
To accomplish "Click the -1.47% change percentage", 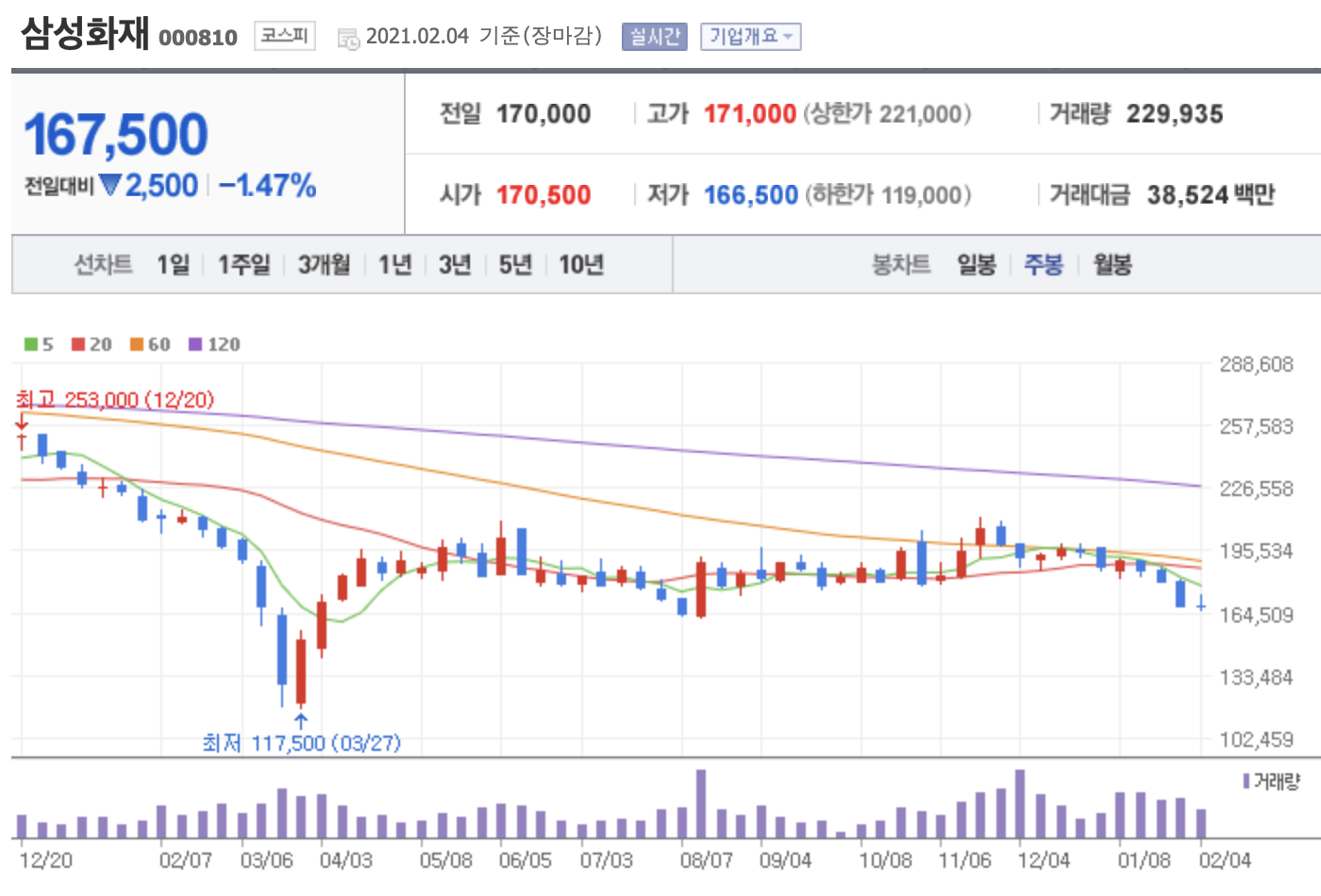I will point(268,186).
